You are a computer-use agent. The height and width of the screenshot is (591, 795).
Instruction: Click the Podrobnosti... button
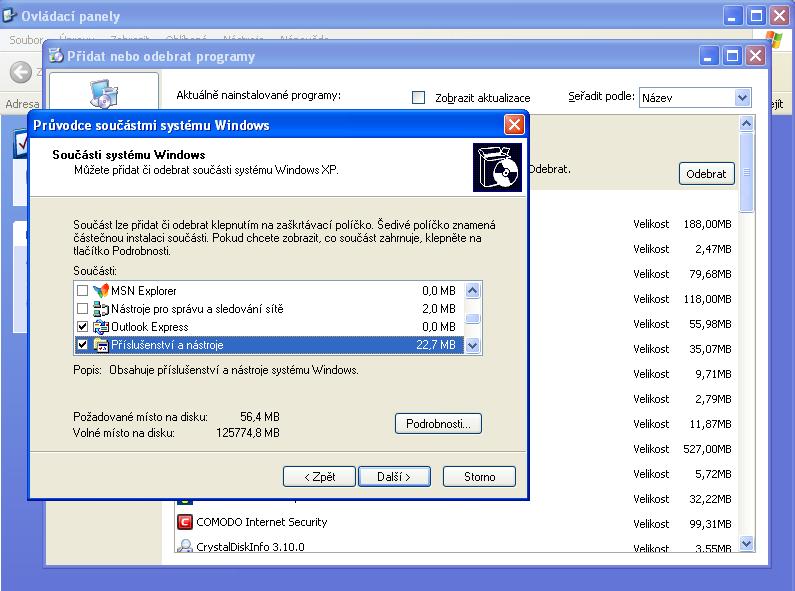click(x=438, y=424)
